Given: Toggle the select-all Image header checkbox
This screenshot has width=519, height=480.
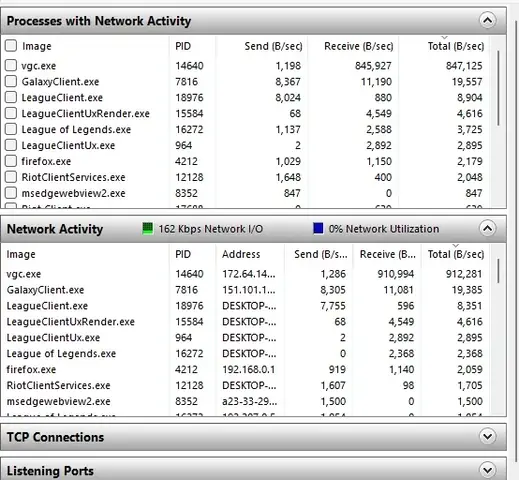Looking at the screenshot, I should tap(11, 46).
